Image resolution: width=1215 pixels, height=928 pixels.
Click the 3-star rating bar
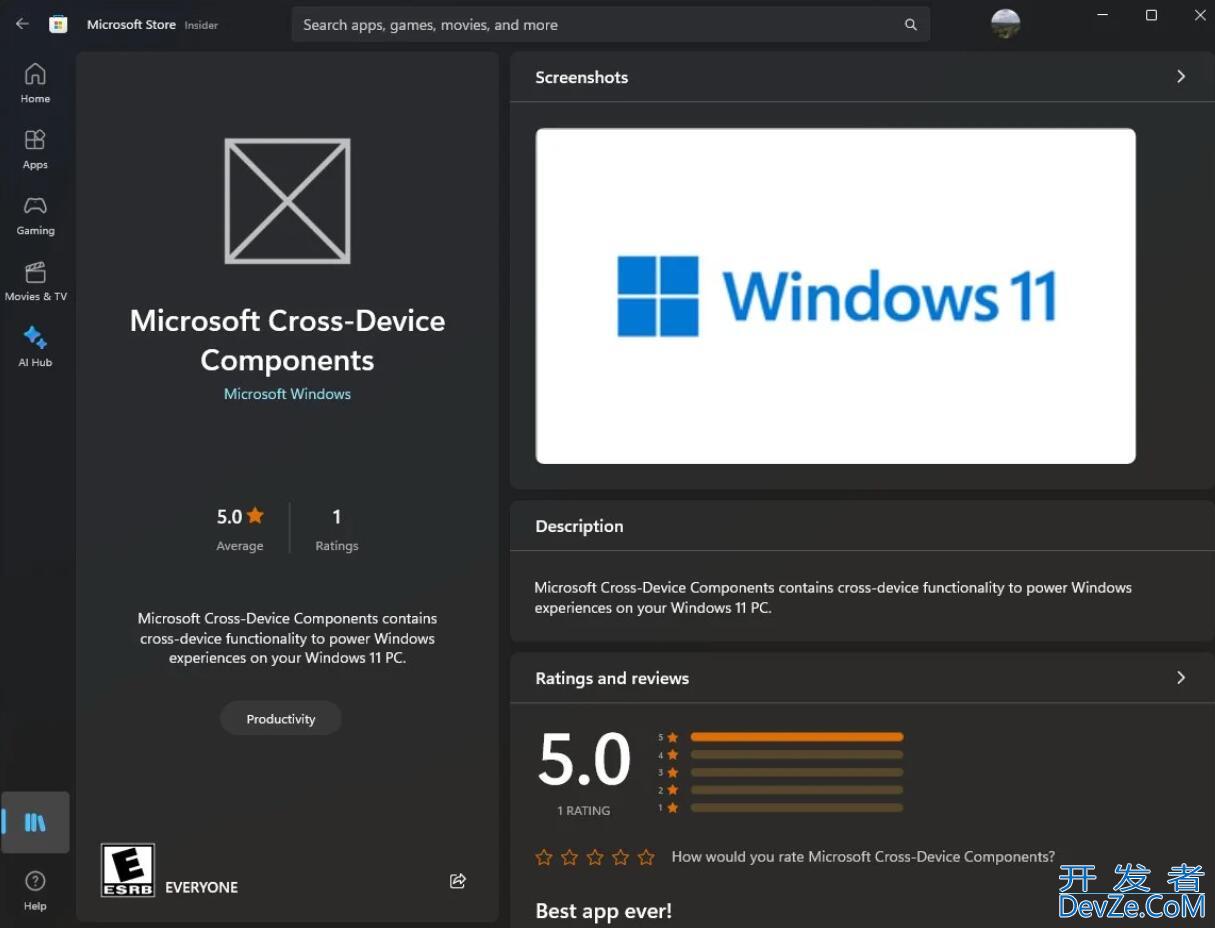point(796,772)
